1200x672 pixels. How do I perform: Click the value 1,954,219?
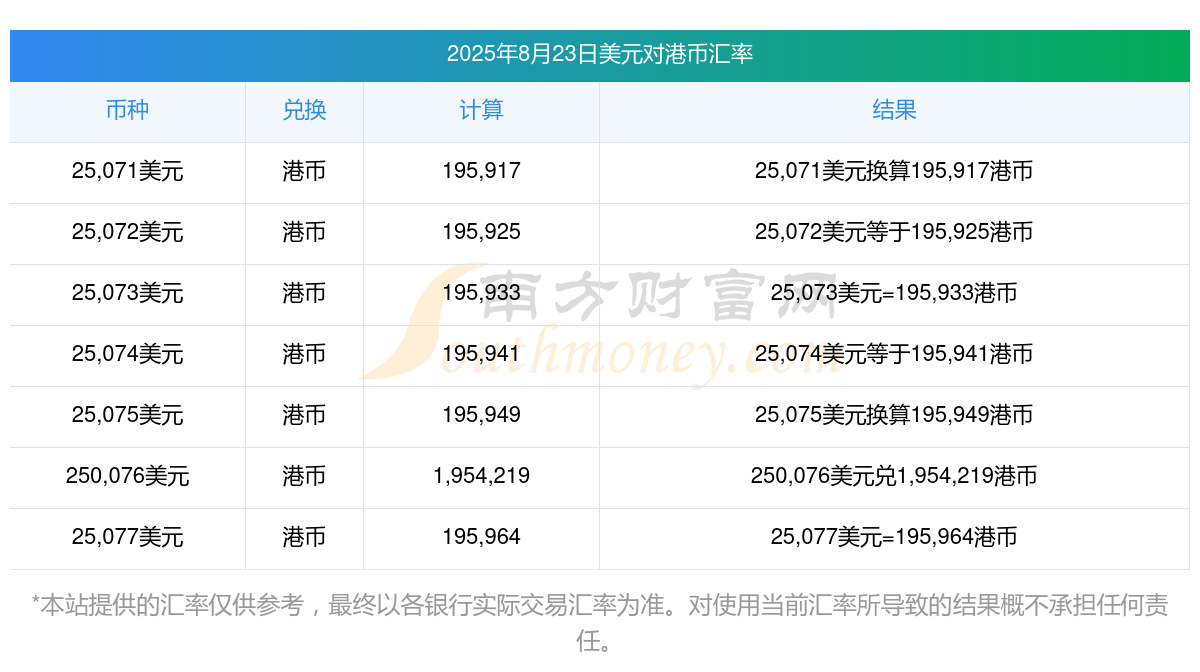point(481,476)
